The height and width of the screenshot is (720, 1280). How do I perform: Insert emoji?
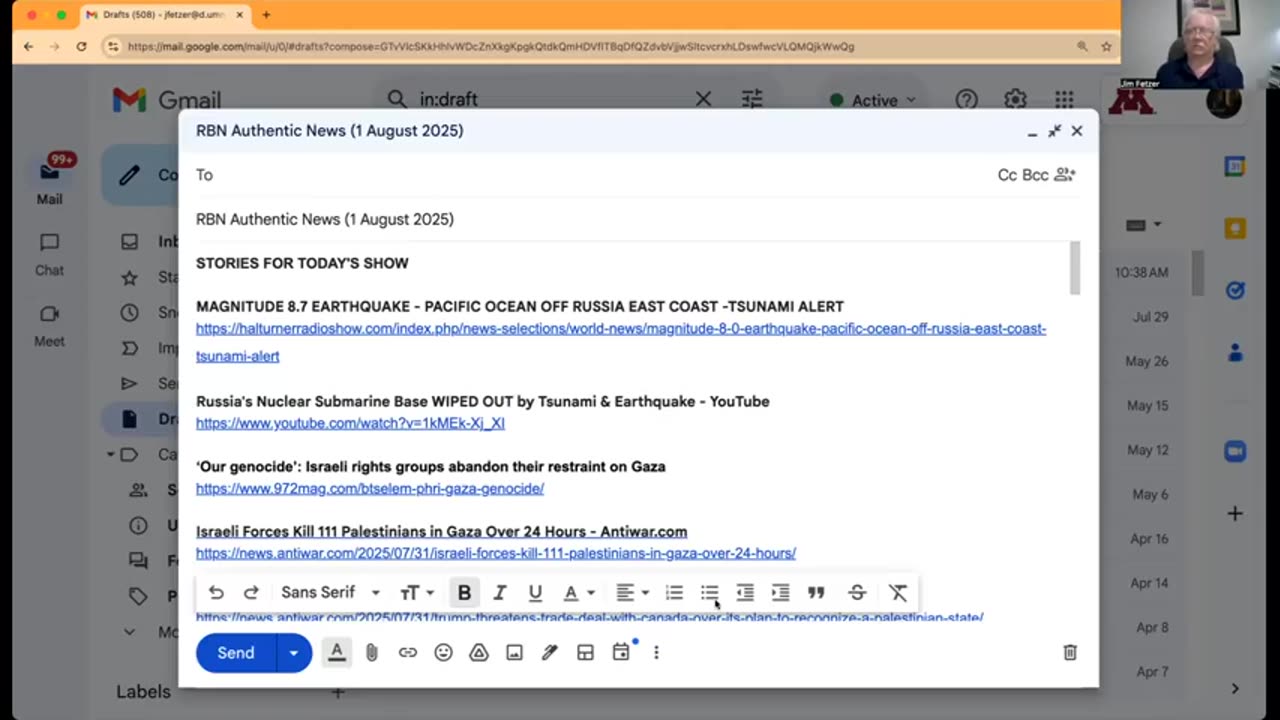[443, 653]
